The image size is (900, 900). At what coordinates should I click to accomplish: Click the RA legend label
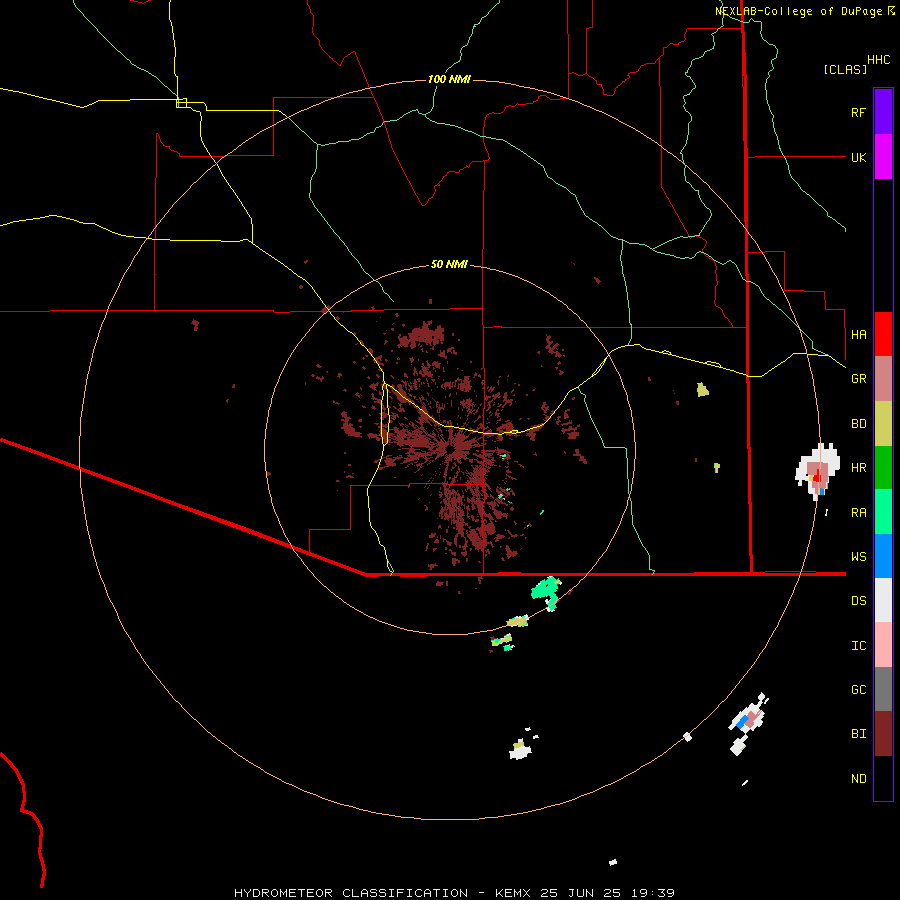pos(858,512)
